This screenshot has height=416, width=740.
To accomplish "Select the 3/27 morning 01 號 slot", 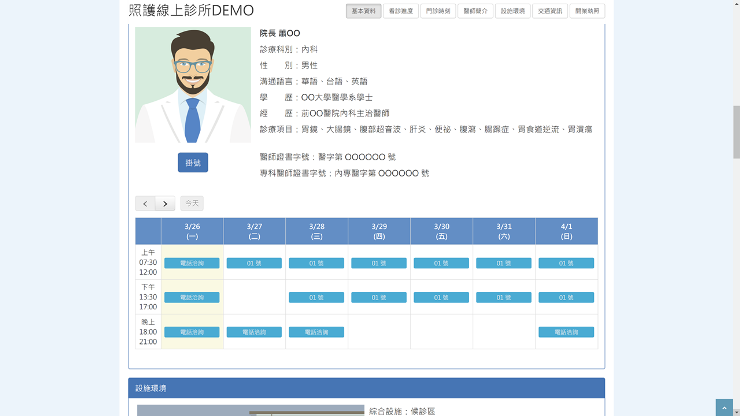I will coord(254,263).
